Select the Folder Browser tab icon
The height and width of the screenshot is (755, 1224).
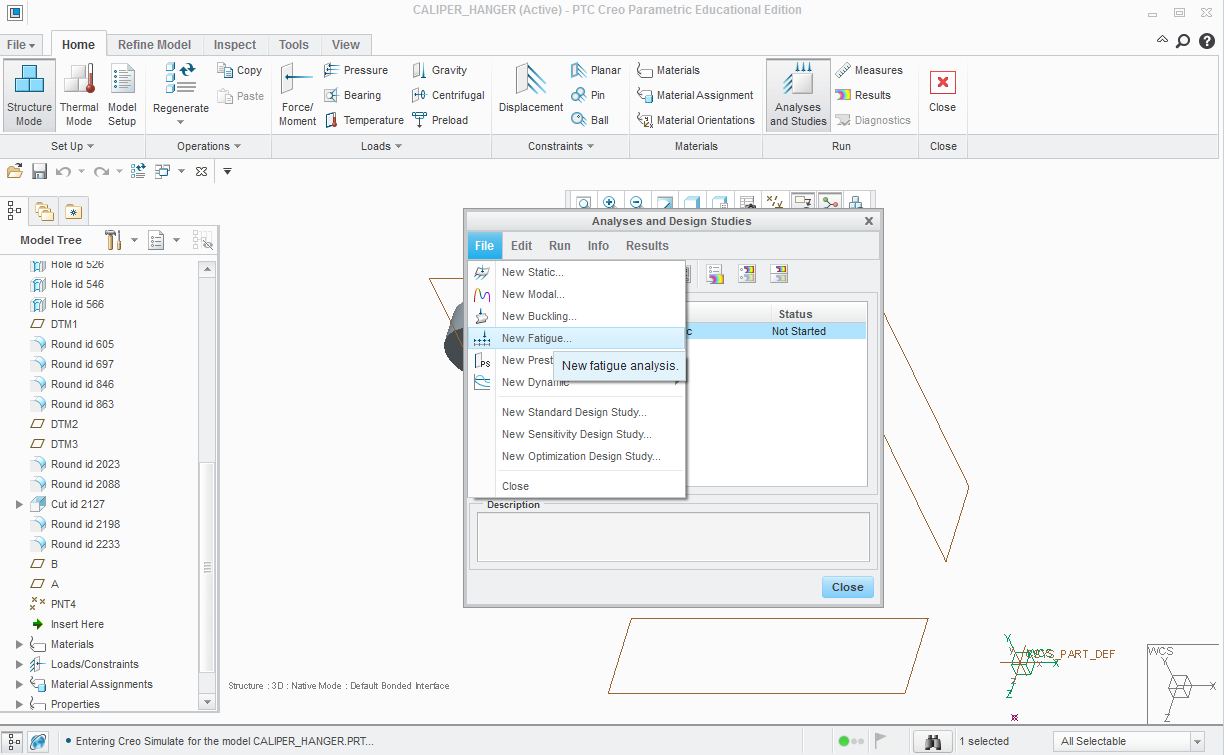tap(44, 211)
